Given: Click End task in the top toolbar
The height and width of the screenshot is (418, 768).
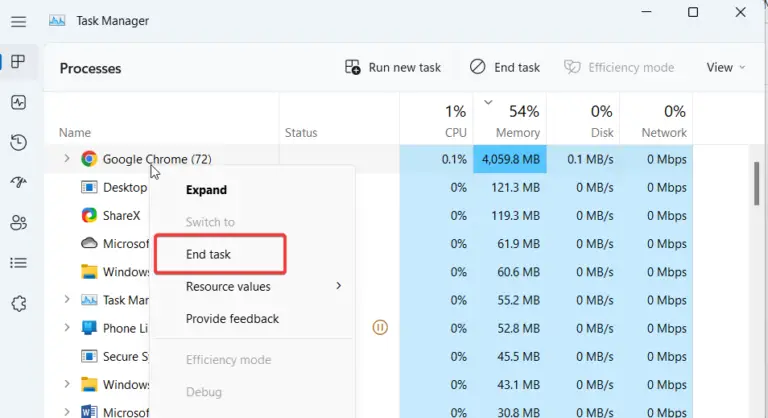Looking at the screenshot, I should [x=504, y=68].
